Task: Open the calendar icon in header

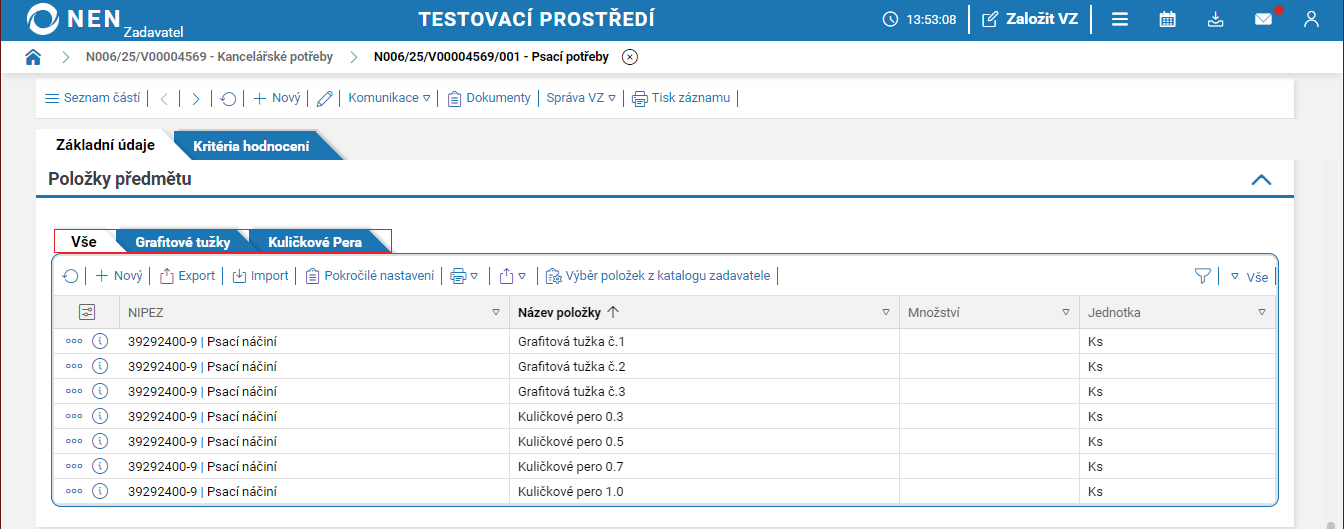Action: tap(1167, 19)
